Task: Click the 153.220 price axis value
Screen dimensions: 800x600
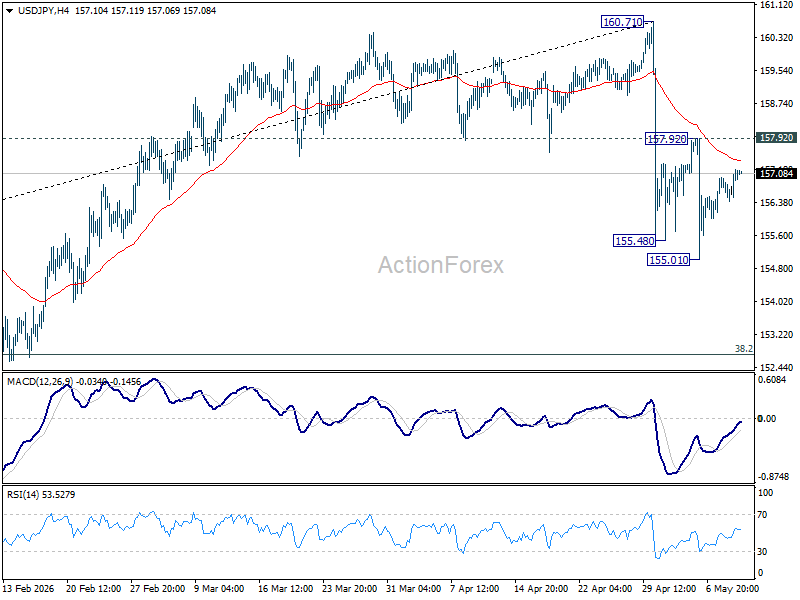Action: point(777,335)
